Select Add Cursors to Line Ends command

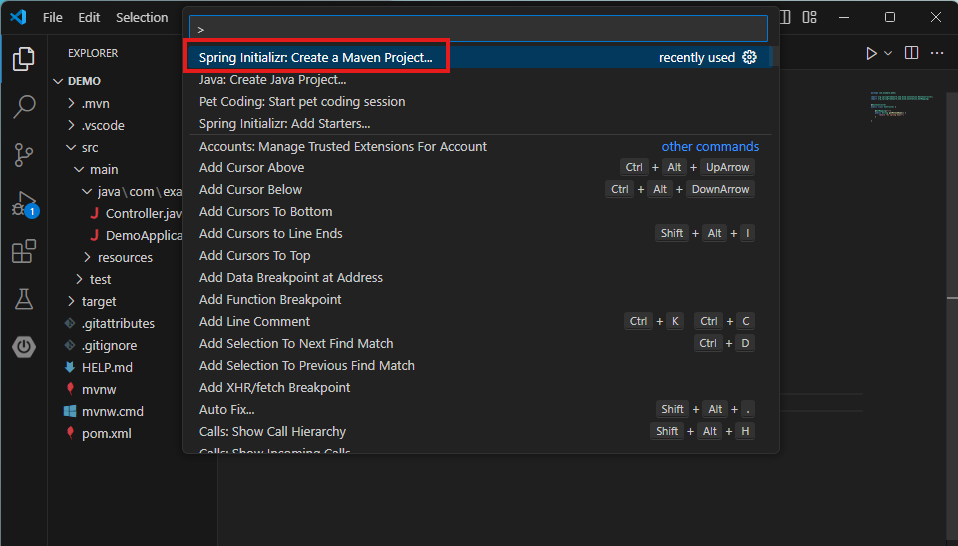click(480, 233)
